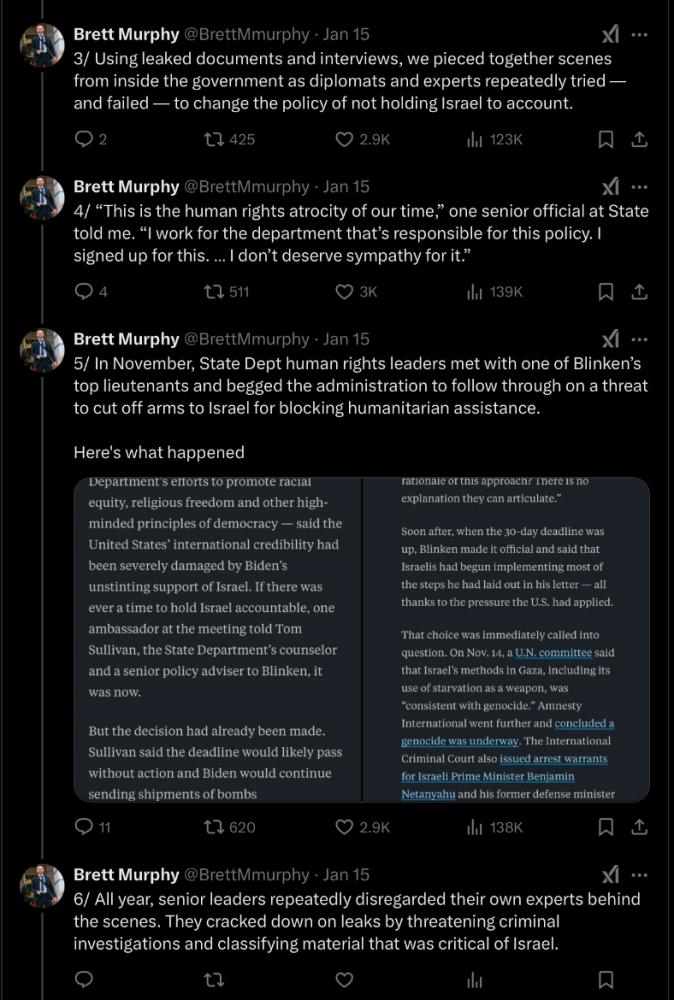This screenshot has width=674, height=1000.
Task: Open more options menu on tweet 4/
Action: click(640, 186)
